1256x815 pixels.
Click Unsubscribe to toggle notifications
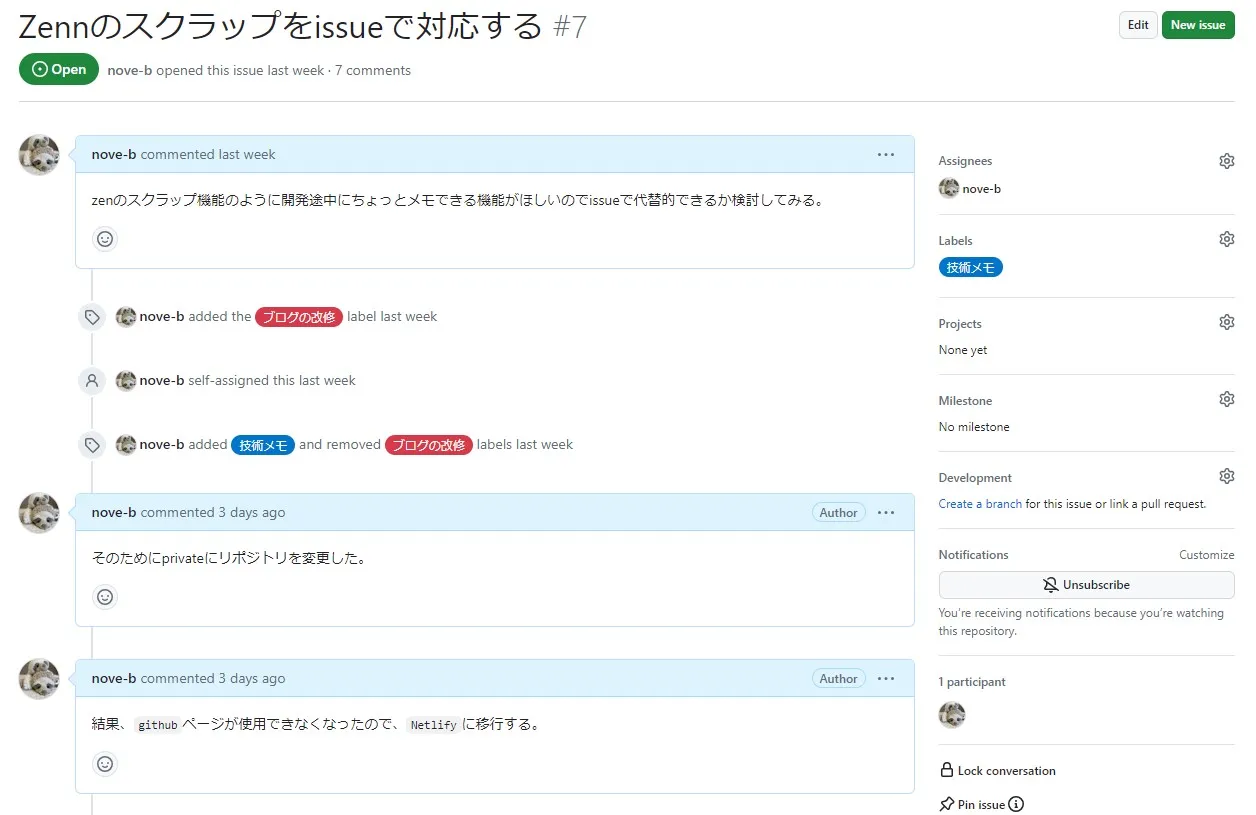1086,585
